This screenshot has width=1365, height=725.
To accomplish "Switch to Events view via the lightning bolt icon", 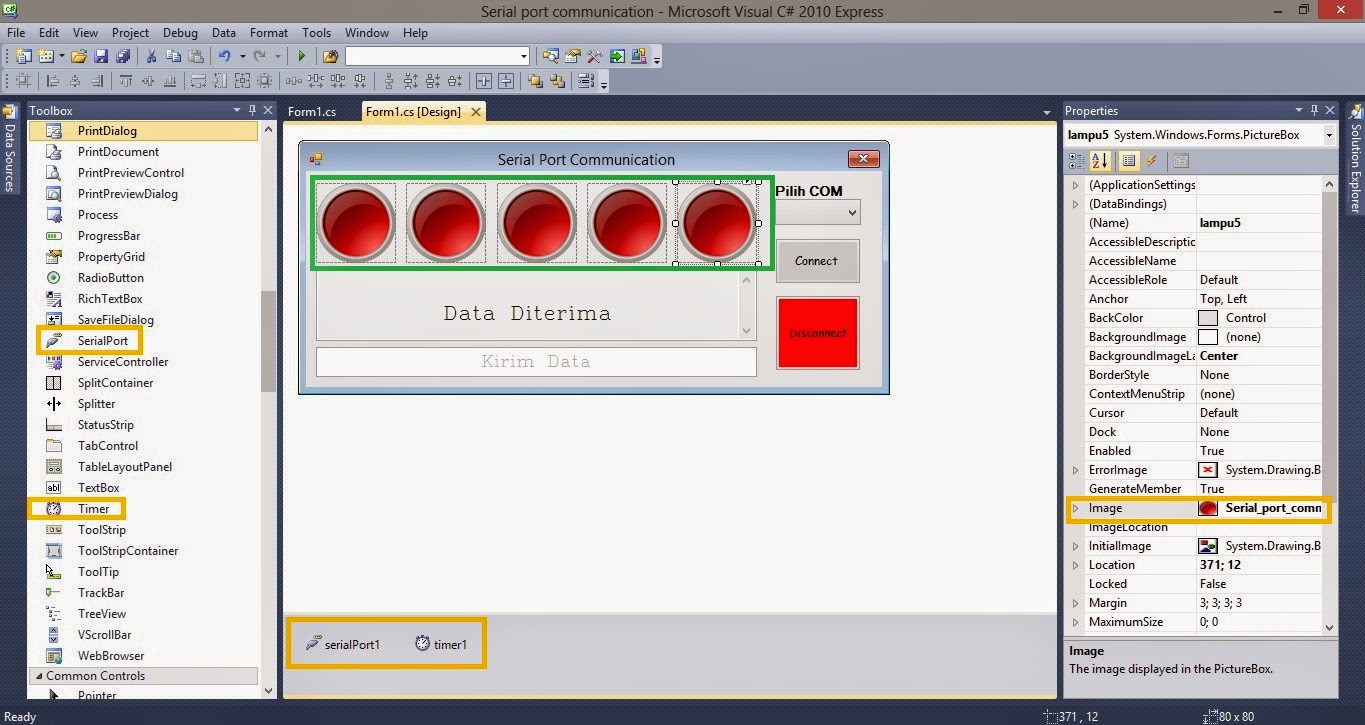I will pyautogui.click(x=1152, y=160).
